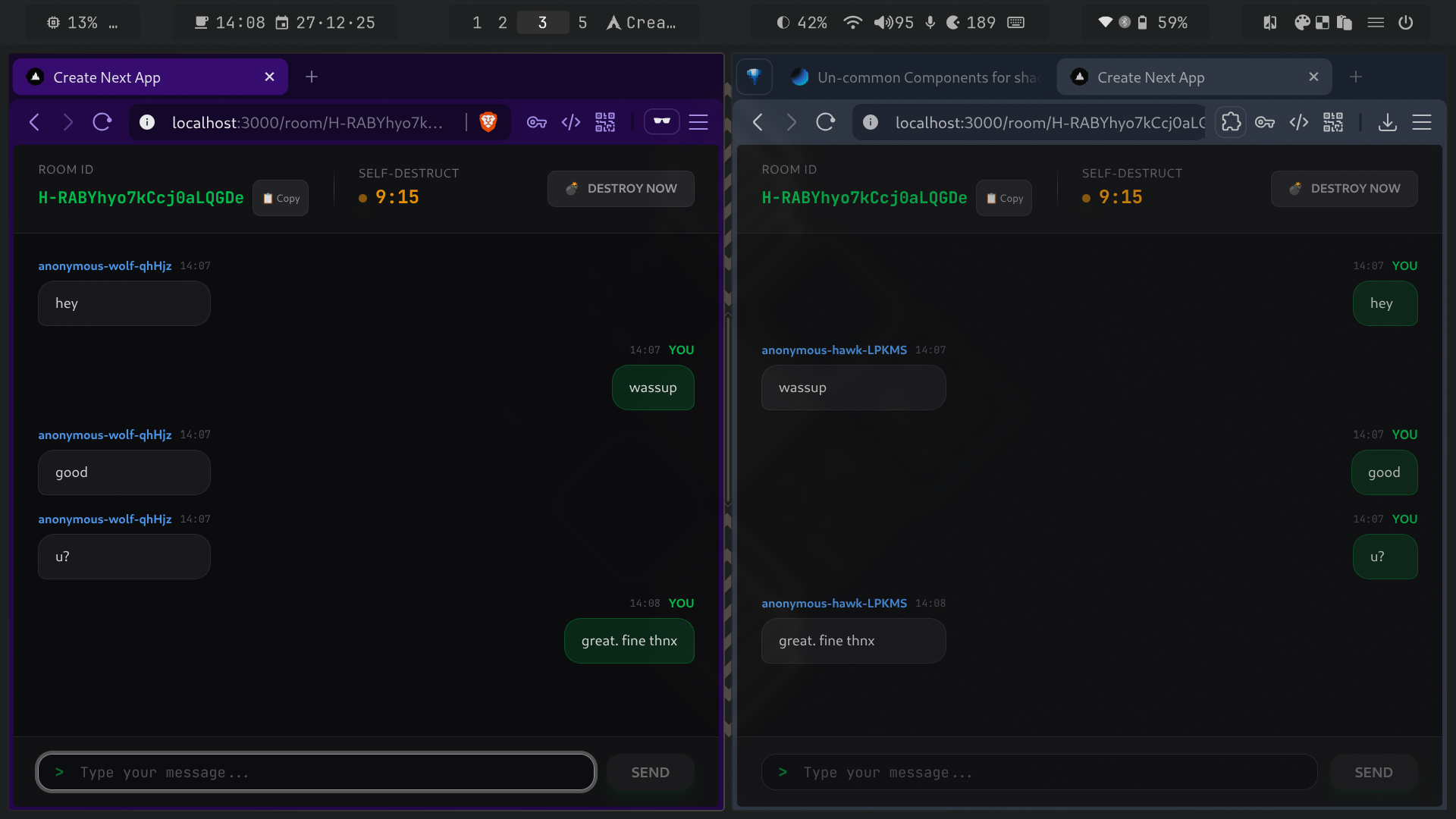1456x819 pixels.
Task: Open downloads icon in right browser
Action: 1388,122
